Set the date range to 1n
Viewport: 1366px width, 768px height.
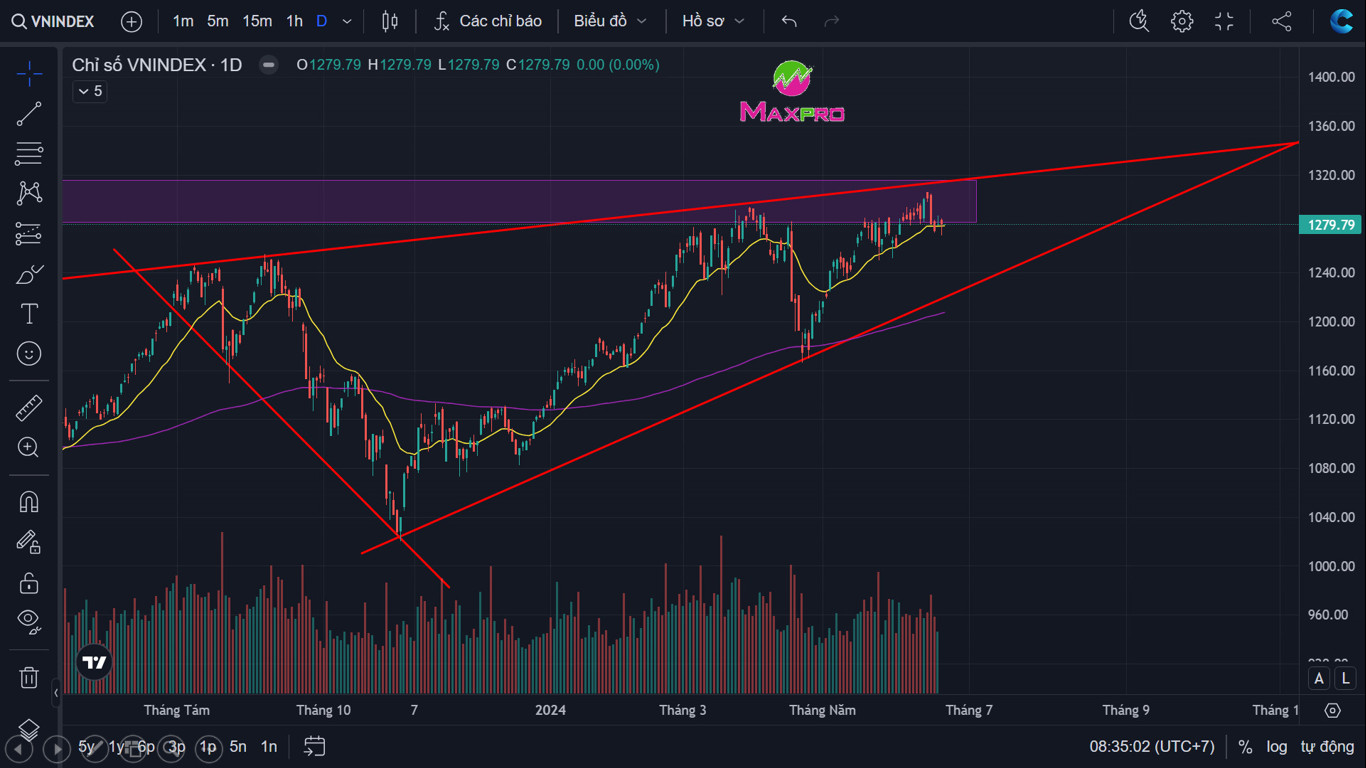[269, 746]
